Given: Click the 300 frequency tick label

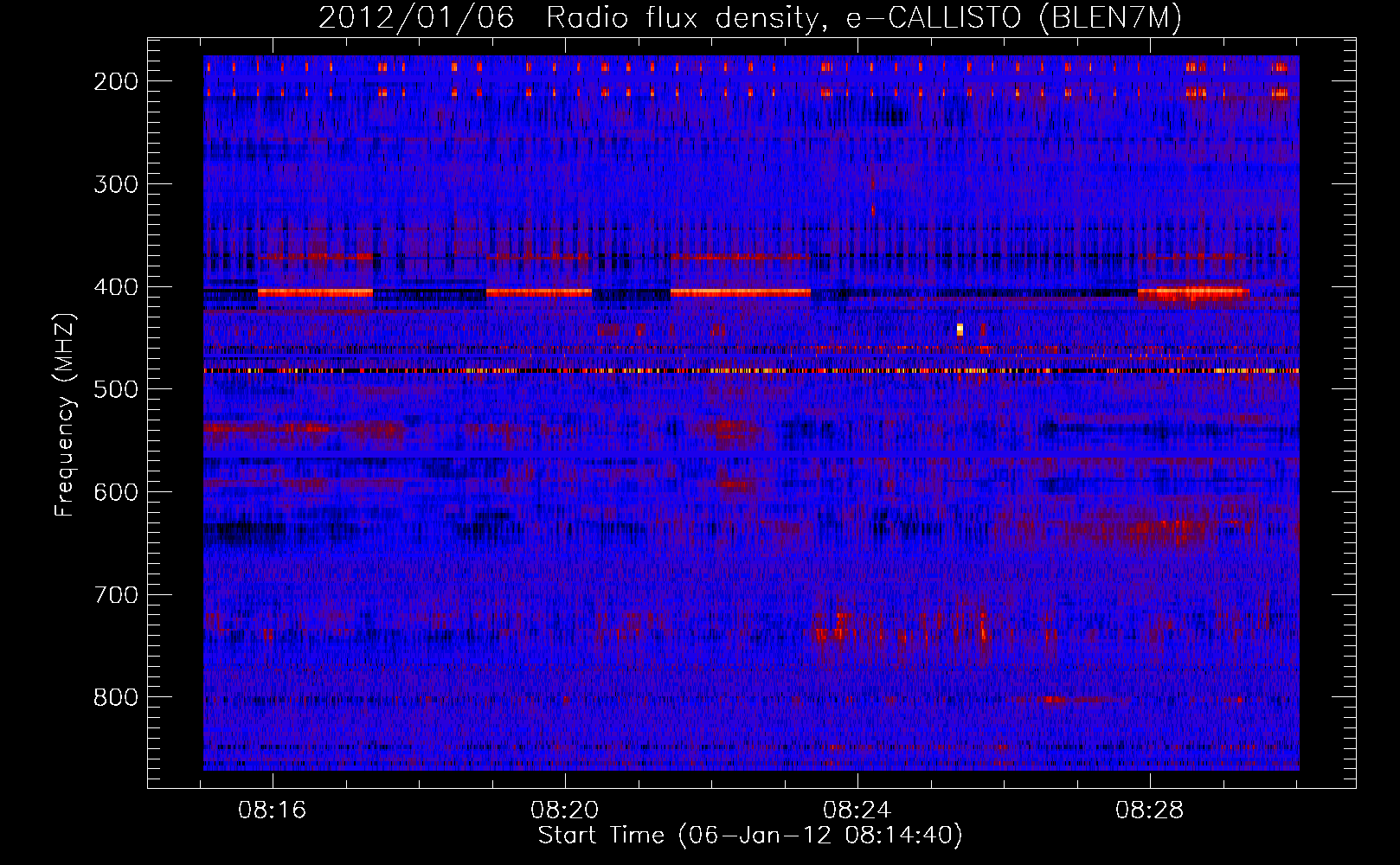Looking at the screenshot, I should click(x=115, y=184).
